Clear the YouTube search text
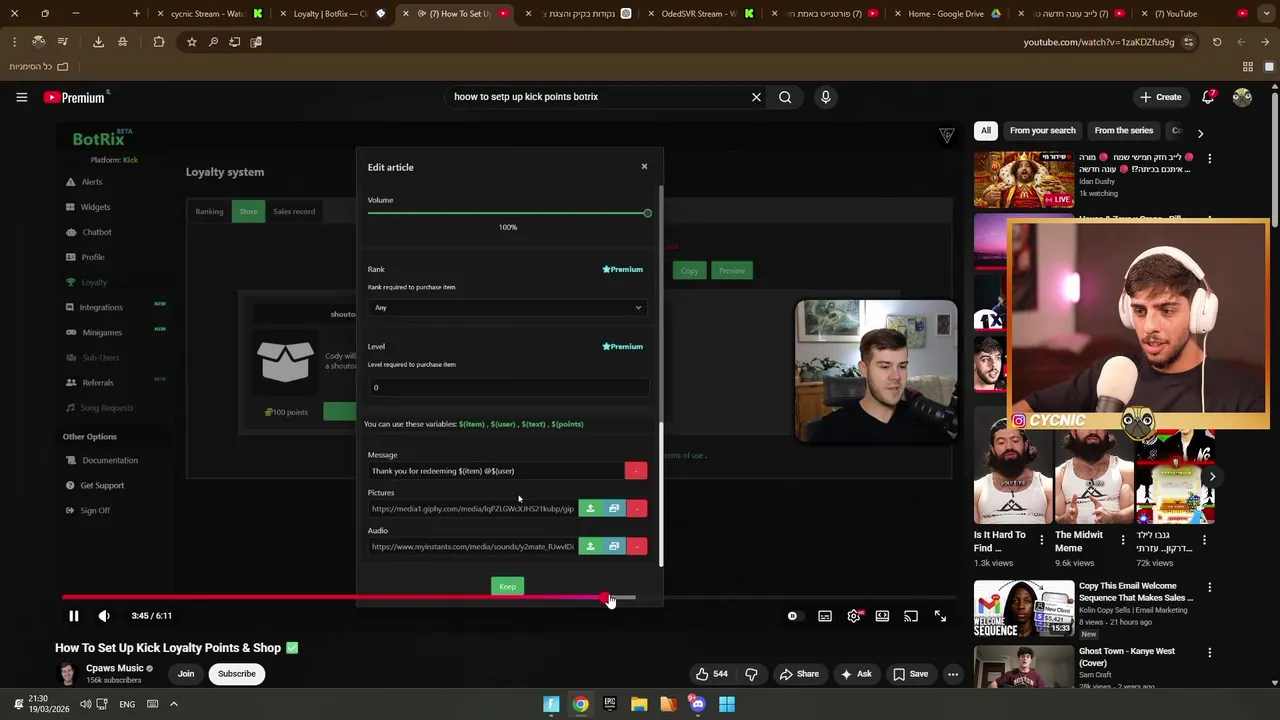Viewport: 1280px width, 720px height. [756, 97]
